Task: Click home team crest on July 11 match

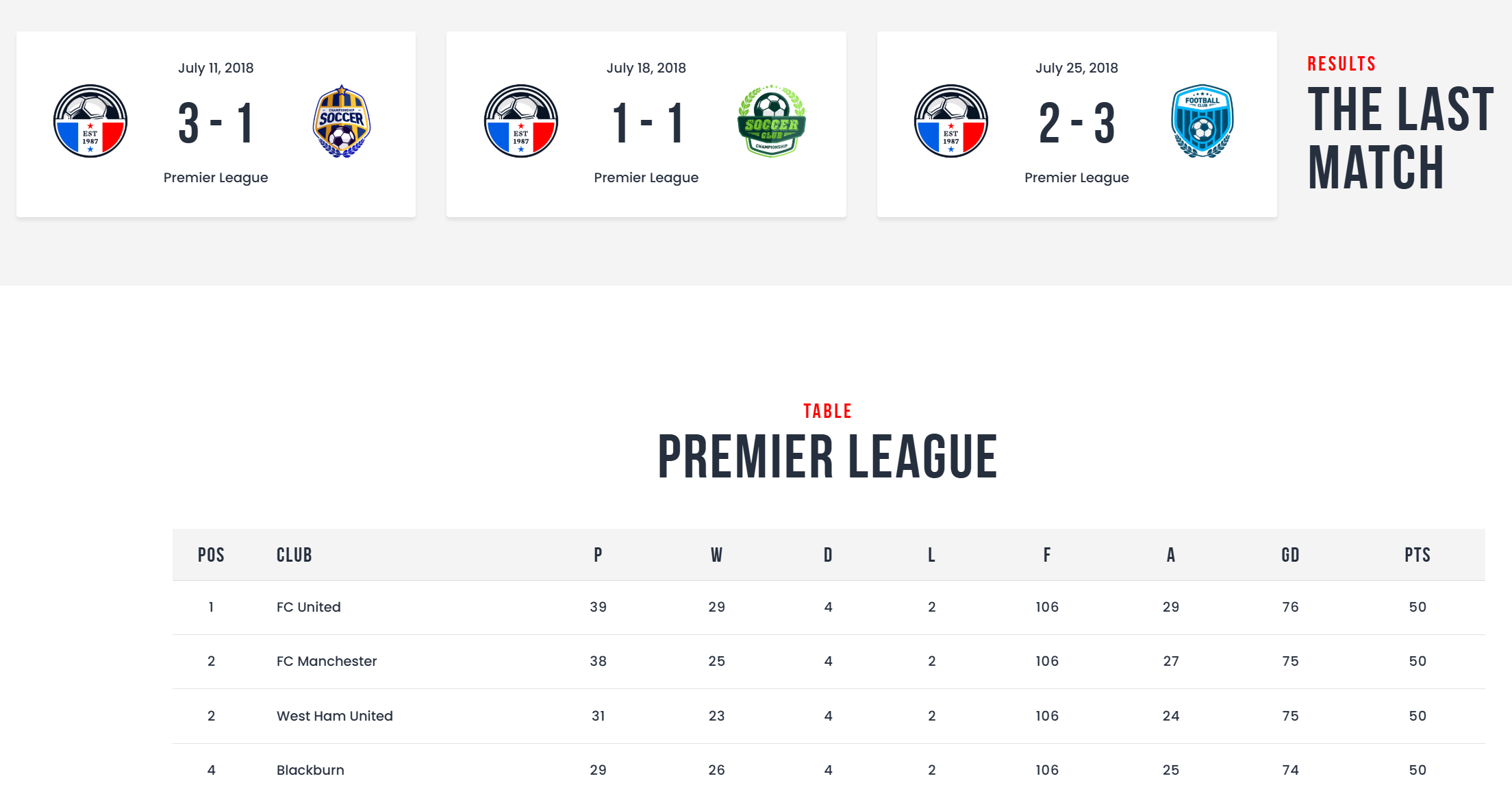Action: coord(90,121)
